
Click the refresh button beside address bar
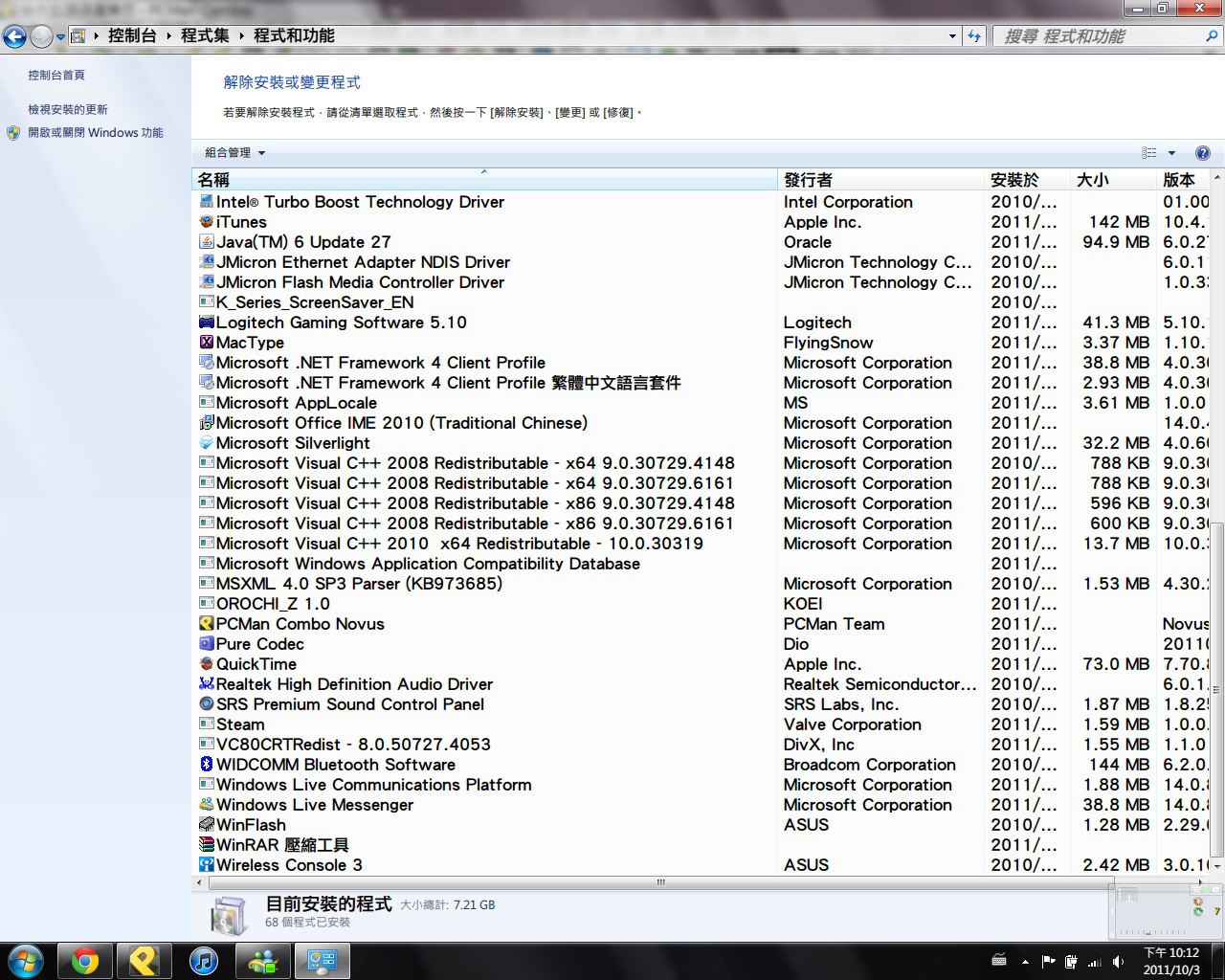[974, 36]
